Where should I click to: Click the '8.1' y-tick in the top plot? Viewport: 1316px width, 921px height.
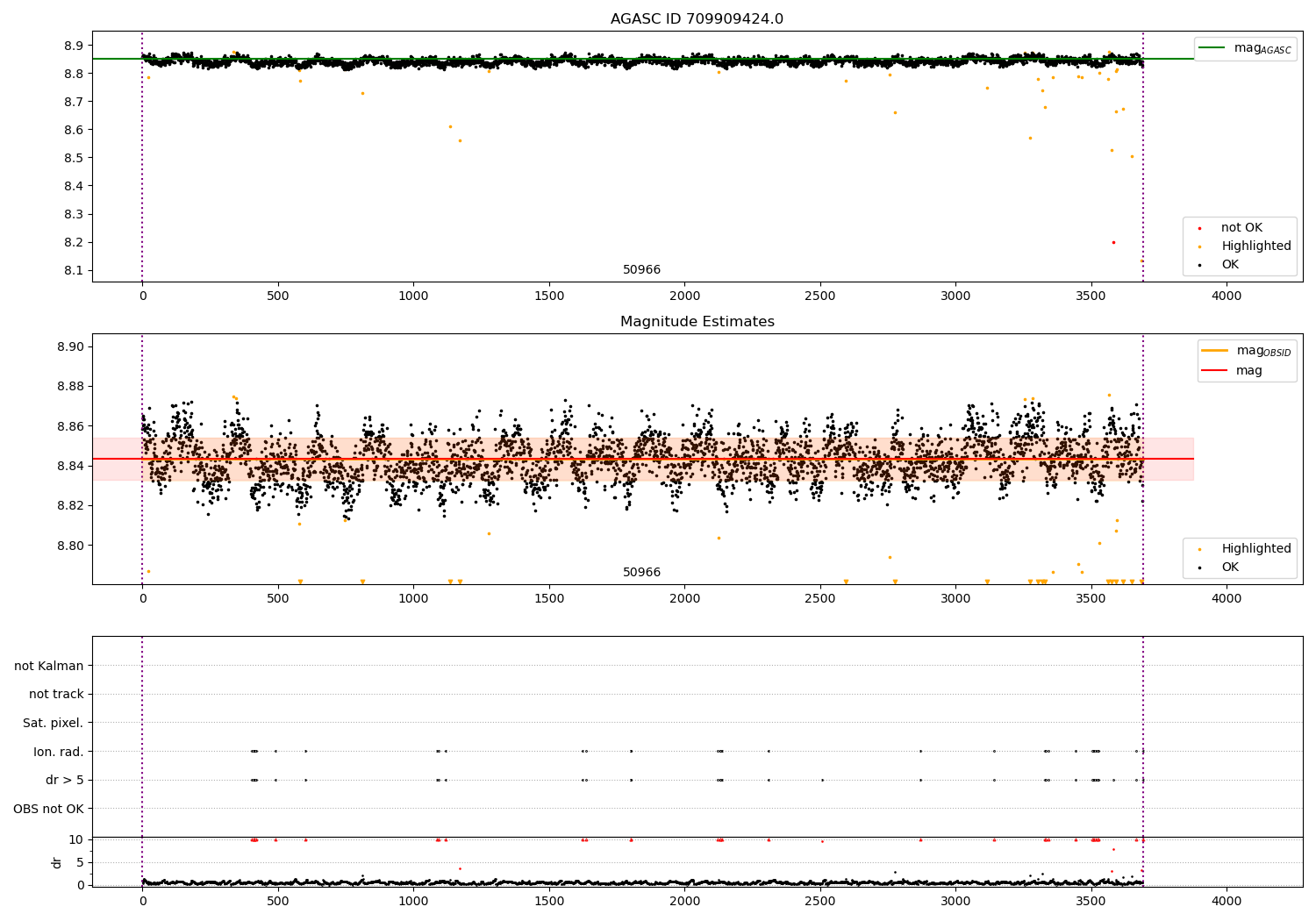[74, 270]
